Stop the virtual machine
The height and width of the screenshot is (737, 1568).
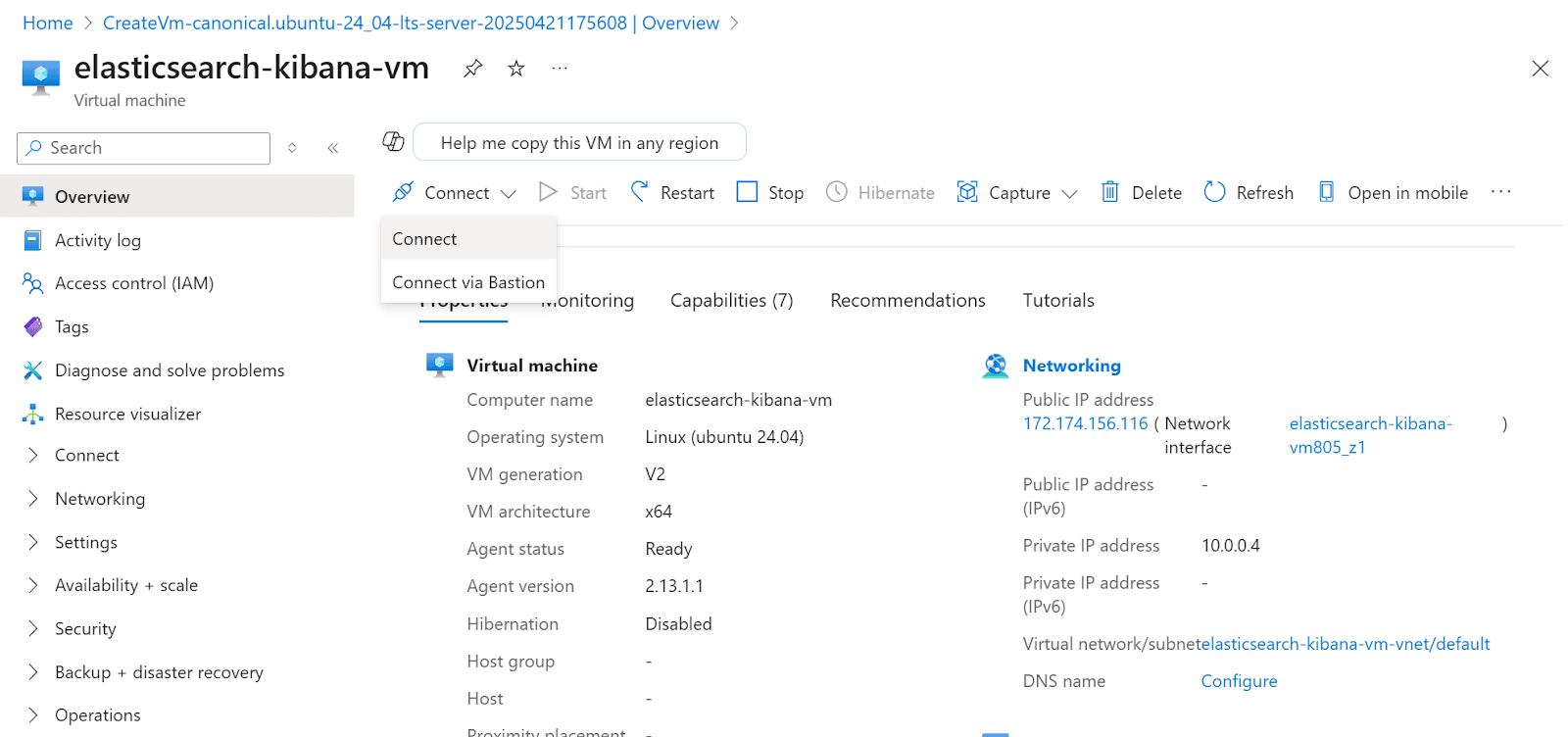click(x=770, y=192)
